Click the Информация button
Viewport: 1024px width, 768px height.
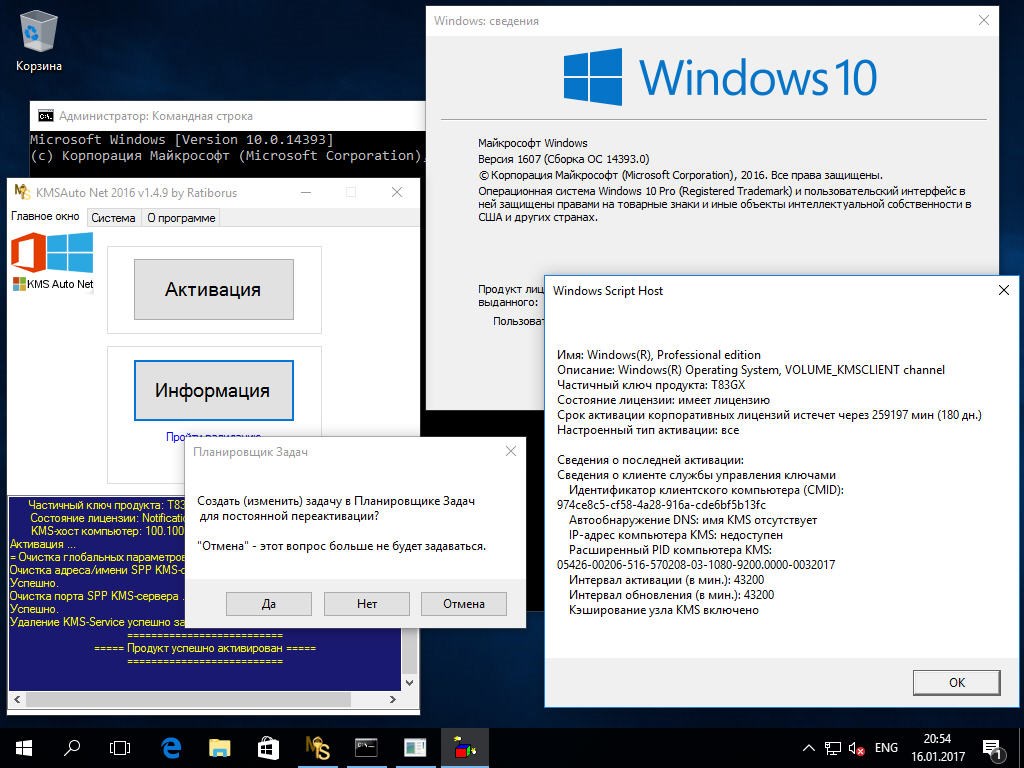[214, 391]
